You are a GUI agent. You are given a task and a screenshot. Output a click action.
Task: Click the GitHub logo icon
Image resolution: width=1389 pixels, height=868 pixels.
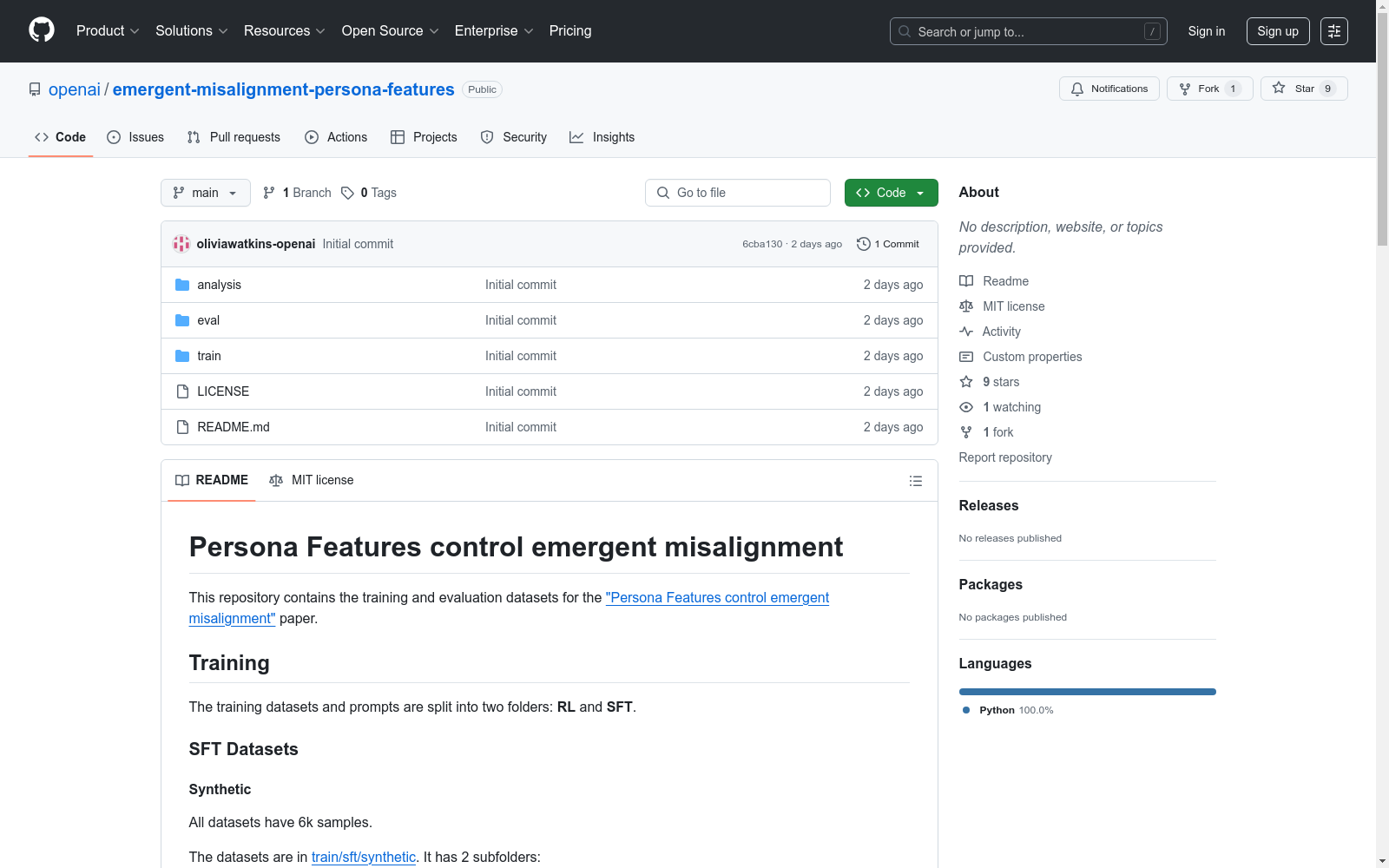42,30
